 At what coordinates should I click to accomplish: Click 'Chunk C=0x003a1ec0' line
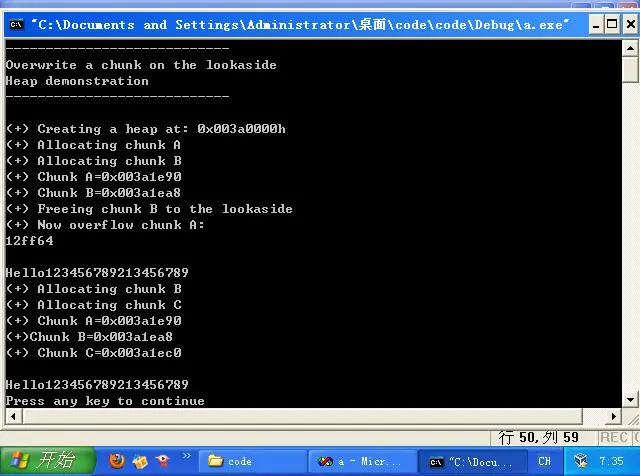pos(93,353)
